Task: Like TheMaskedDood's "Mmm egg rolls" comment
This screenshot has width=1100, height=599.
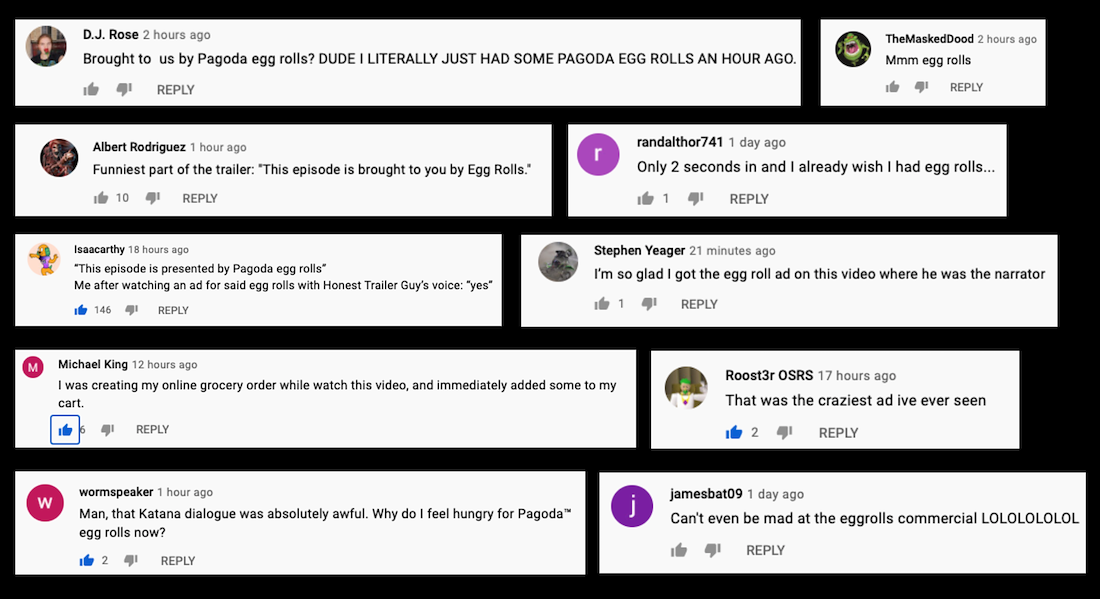Action: click(x=892, y=88)
